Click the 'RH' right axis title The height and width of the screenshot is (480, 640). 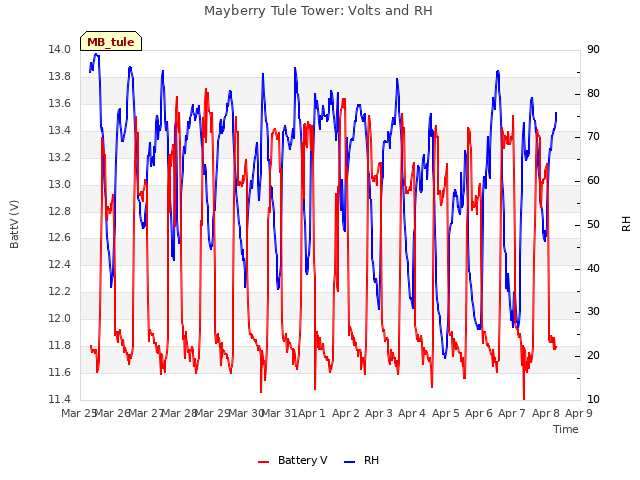[626, 224]
